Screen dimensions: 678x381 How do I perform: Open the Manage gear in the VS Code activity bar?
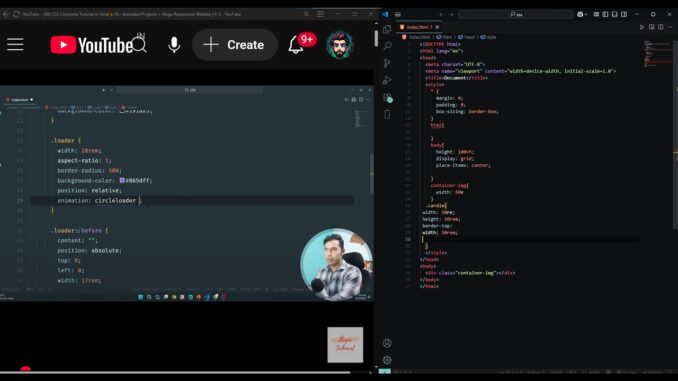coord(387,360)
